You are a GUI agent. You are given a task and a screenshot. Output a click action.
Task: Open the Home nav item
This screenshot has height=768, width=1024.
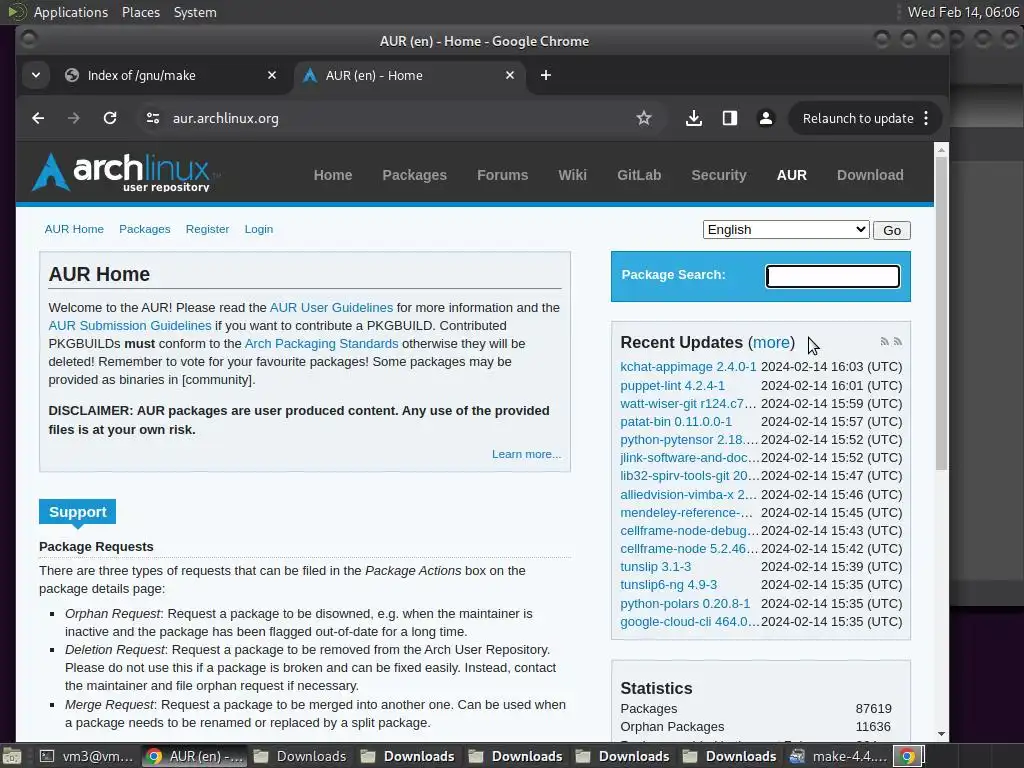(x=333, y=175)
